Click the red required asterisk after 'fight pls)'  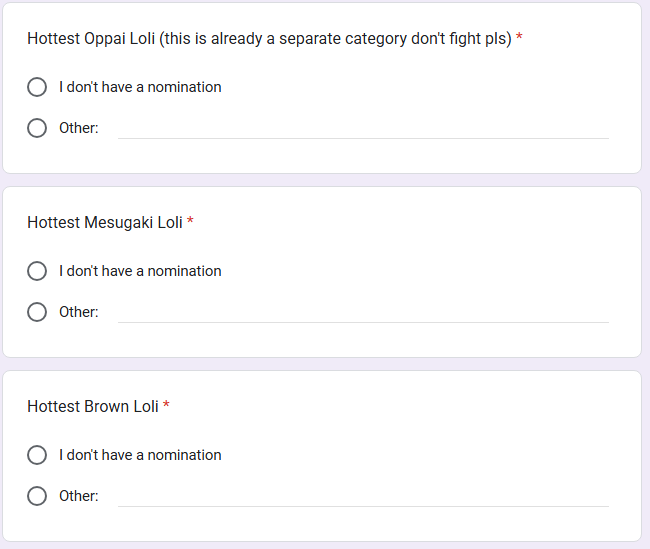coord(519,37)
